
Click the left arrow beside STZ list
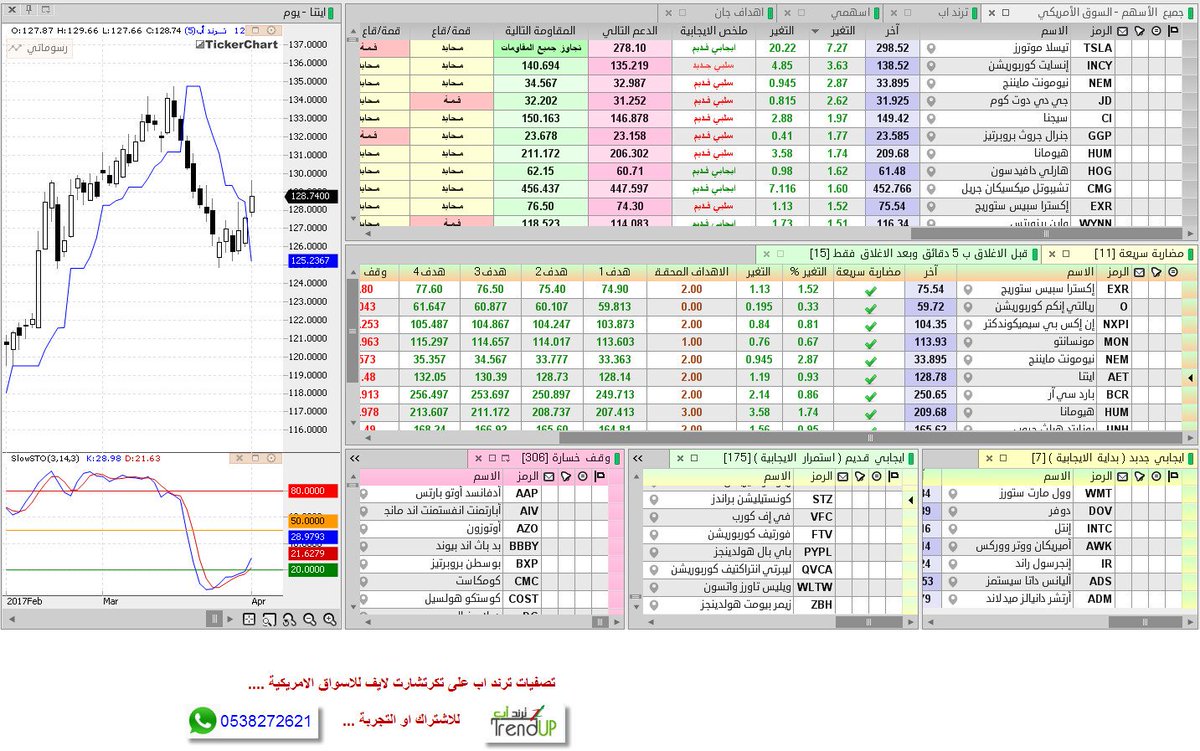[x=910, y=500]
